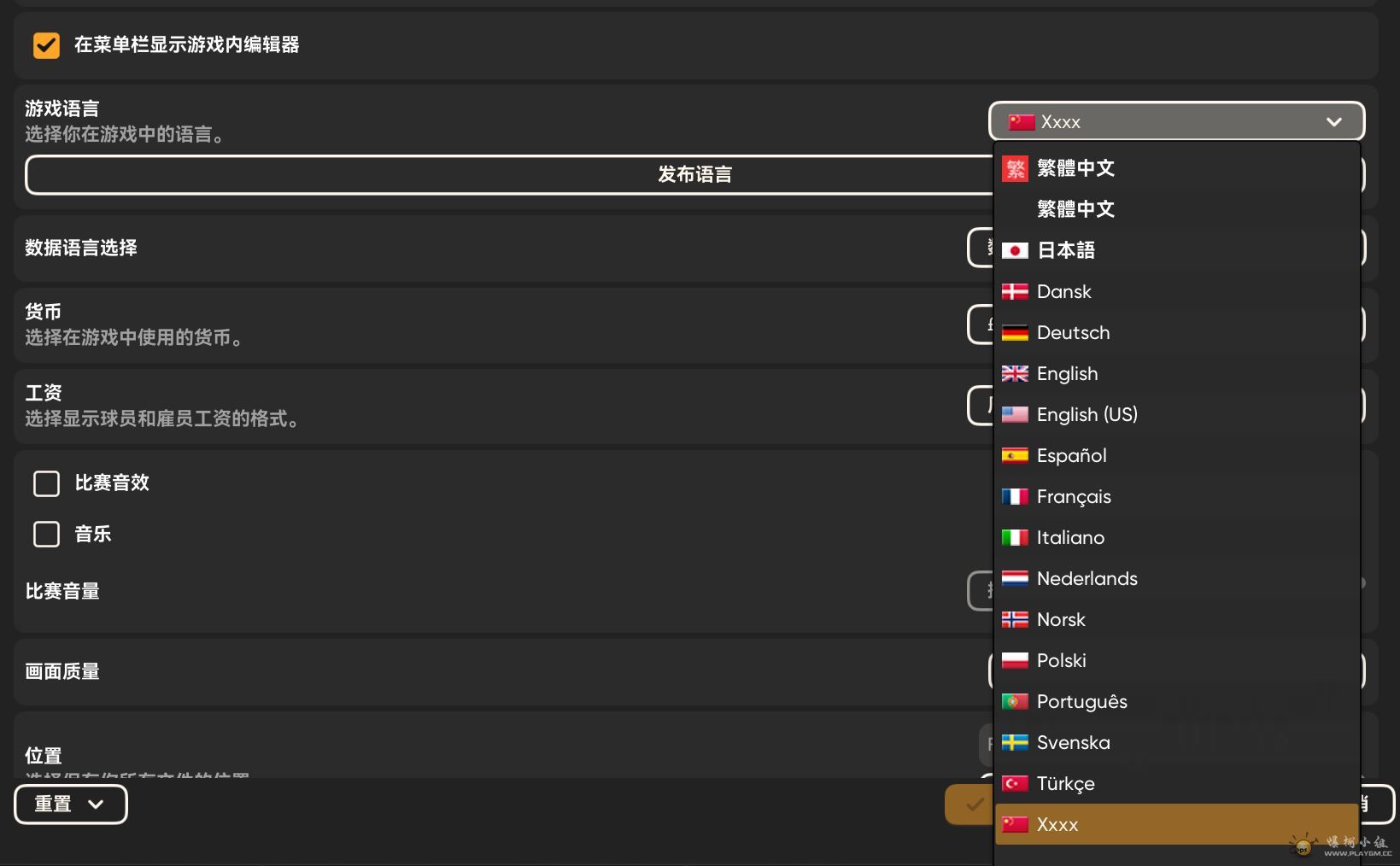Click the Turkish flag icon
1400x866 pixels.
(x=1015, y=783)
